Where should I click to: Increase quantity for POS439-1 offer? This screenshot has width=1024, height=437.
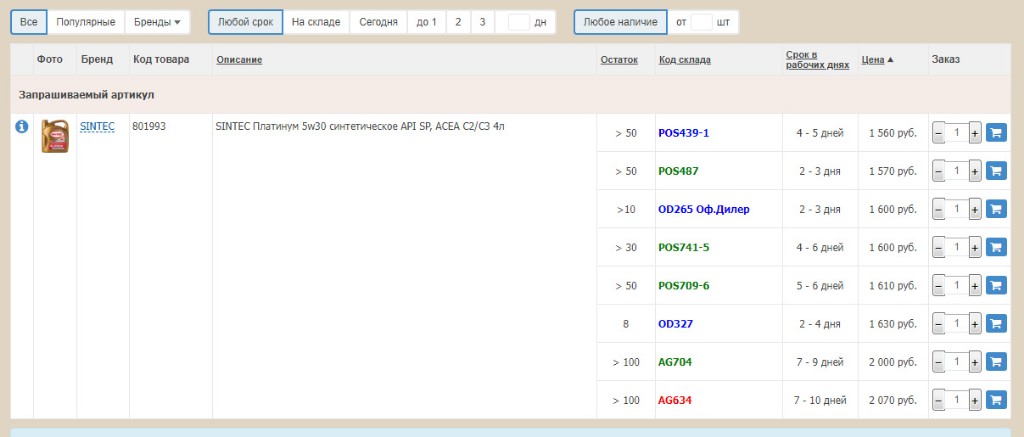(975, 133)
